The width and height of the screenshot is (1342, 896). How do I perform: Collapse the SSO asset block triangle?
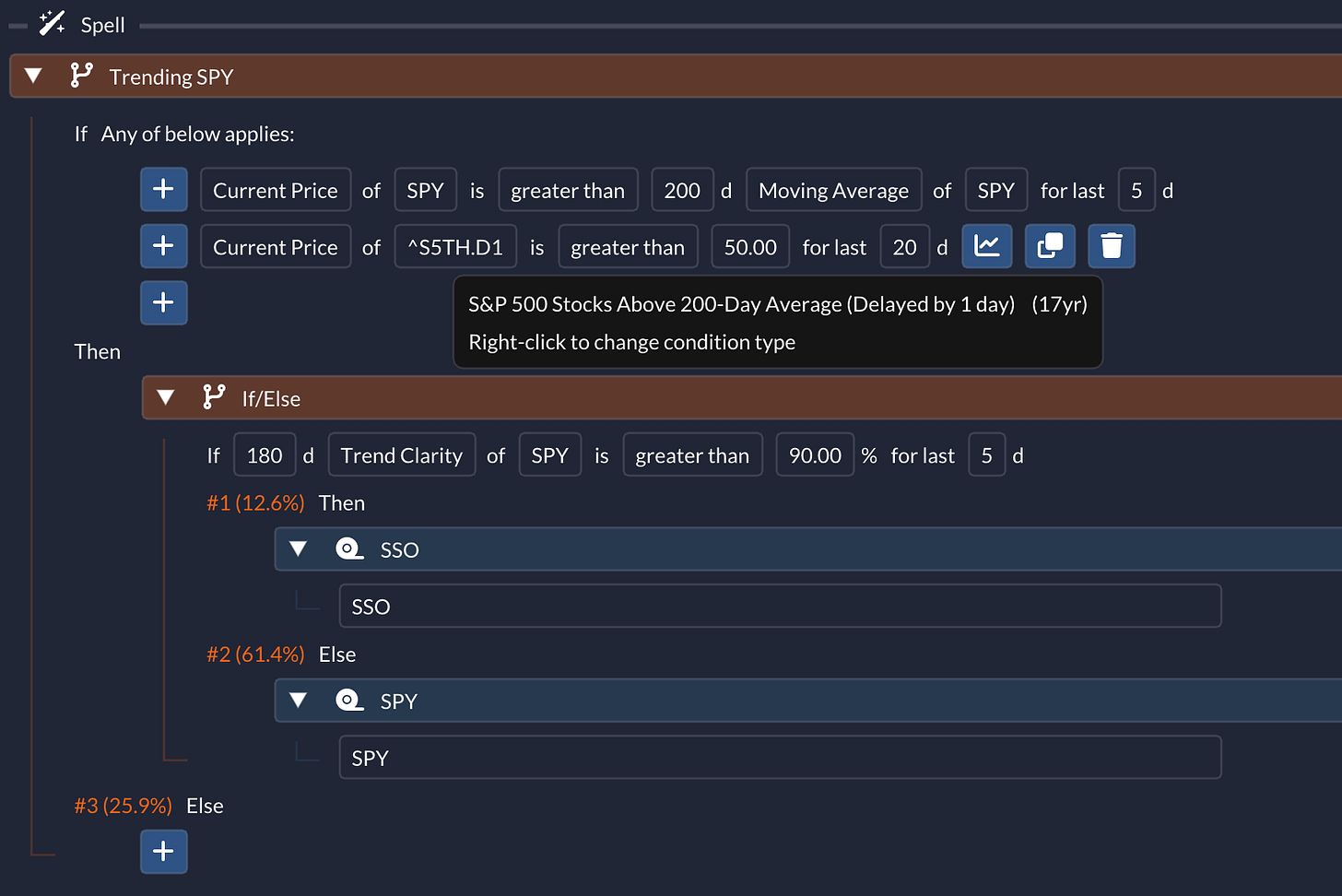(x=298, y=548)
